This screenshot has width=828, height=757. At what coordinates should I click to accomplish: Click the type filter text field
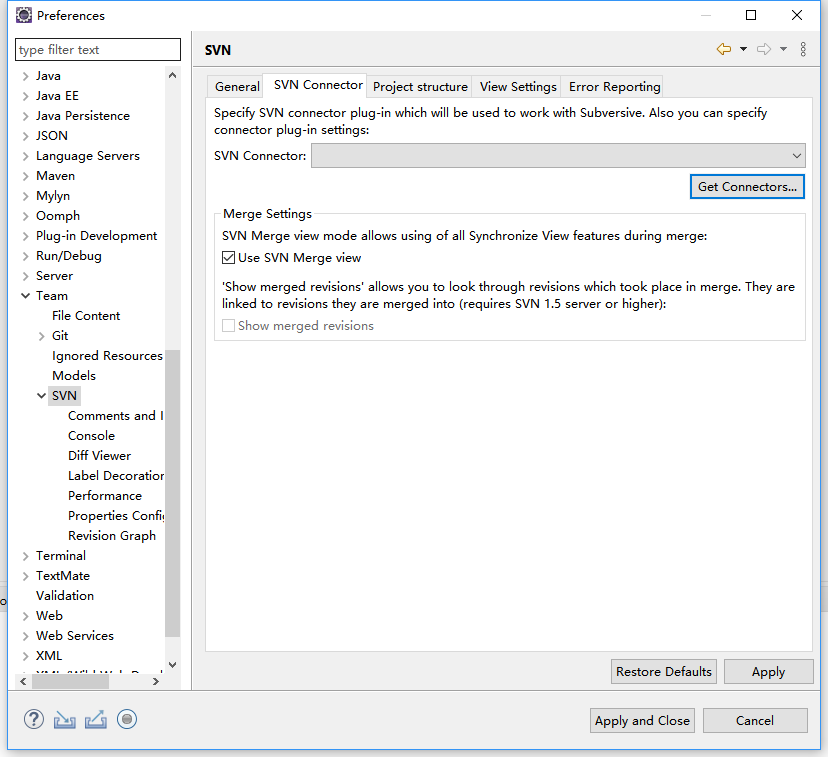[98, 50]
